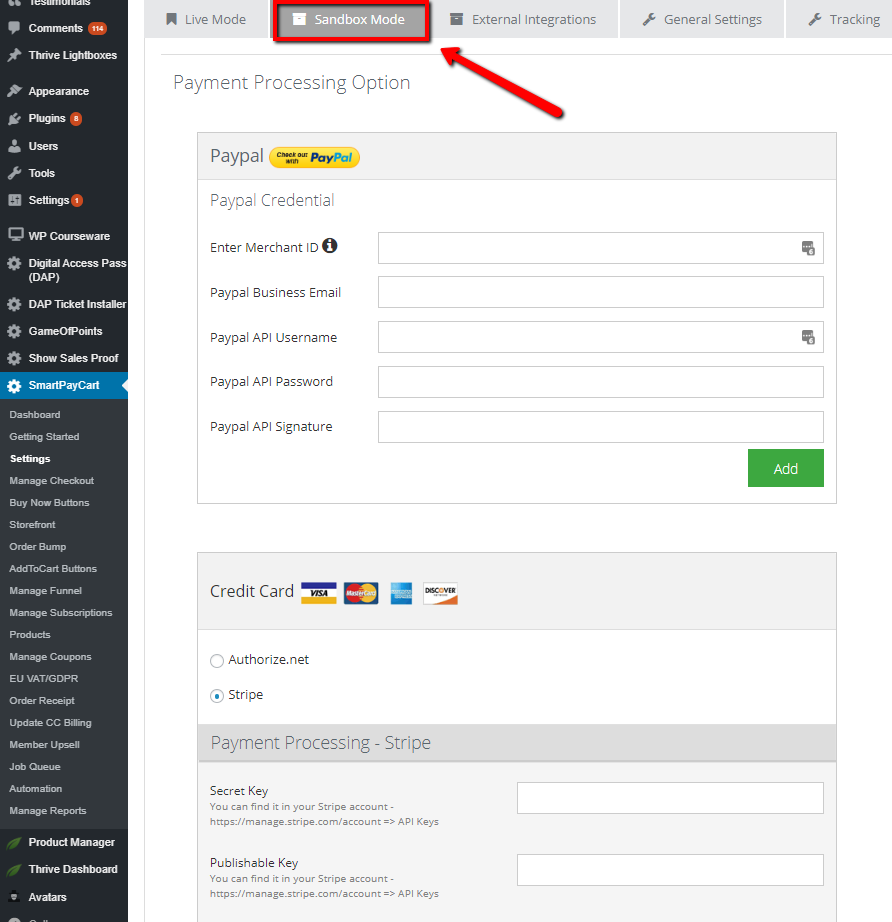Click the WP Courseware monitor icon
This screenshot has height=922, width=892.
coord(16,235)
